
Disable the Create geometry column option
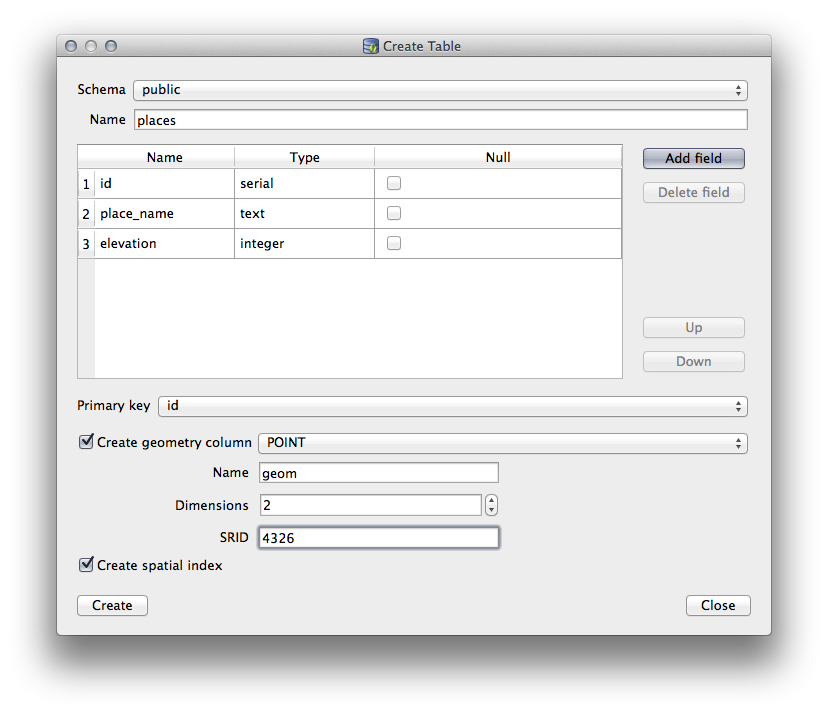click(86, 441)
